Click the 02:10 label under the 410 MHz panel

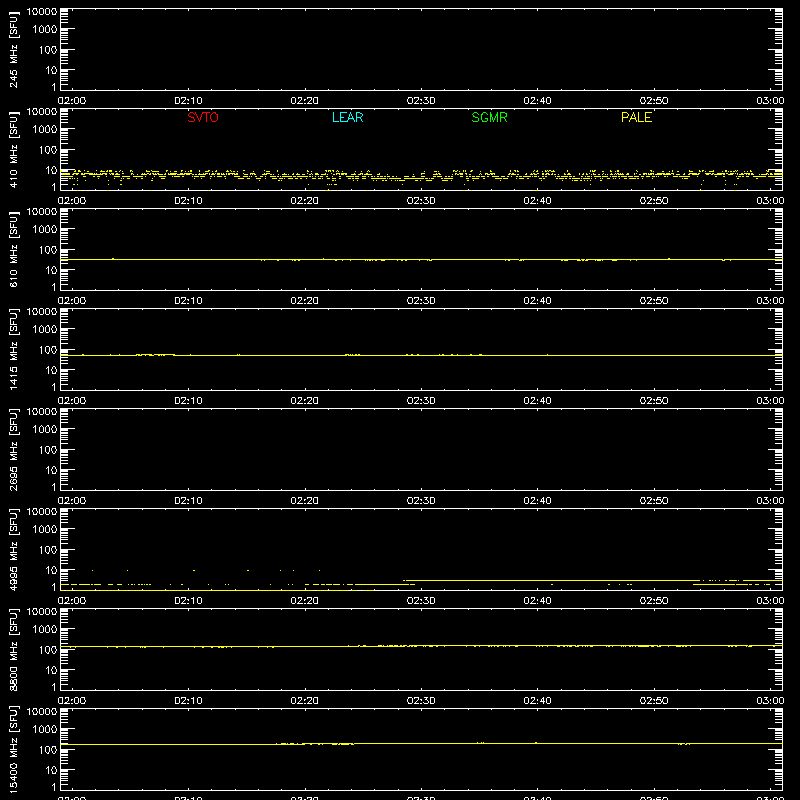point(188,201)
